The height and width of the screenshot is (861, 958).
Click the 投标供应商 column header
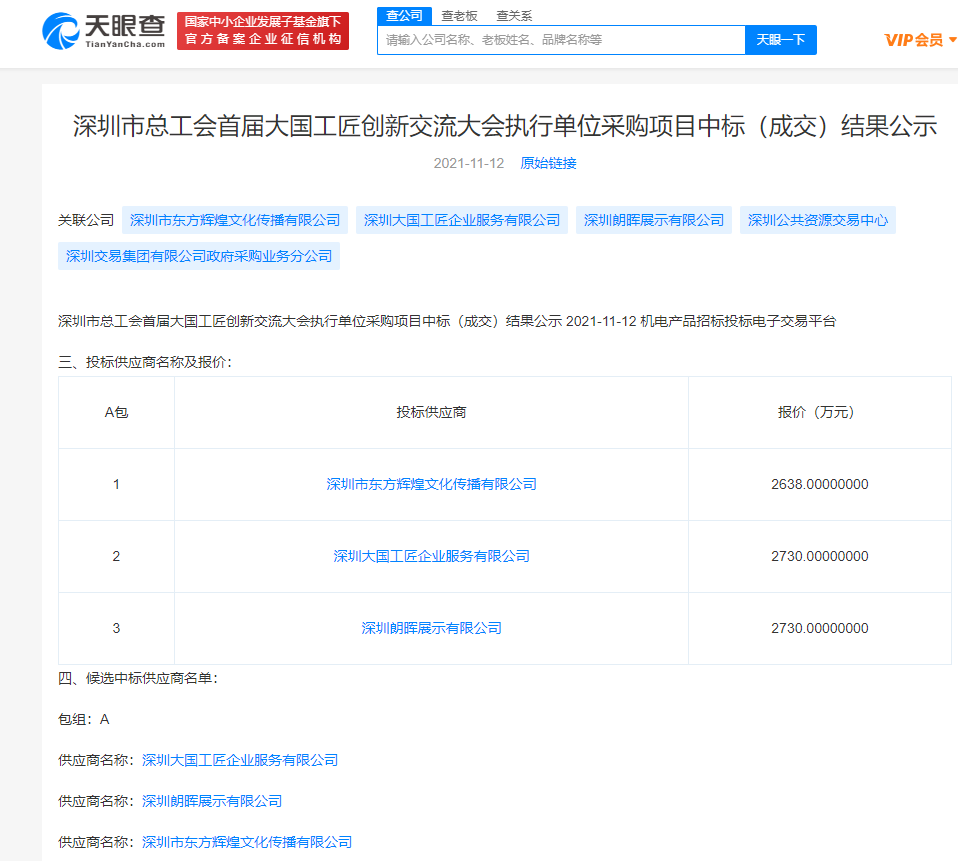point(431,412)
